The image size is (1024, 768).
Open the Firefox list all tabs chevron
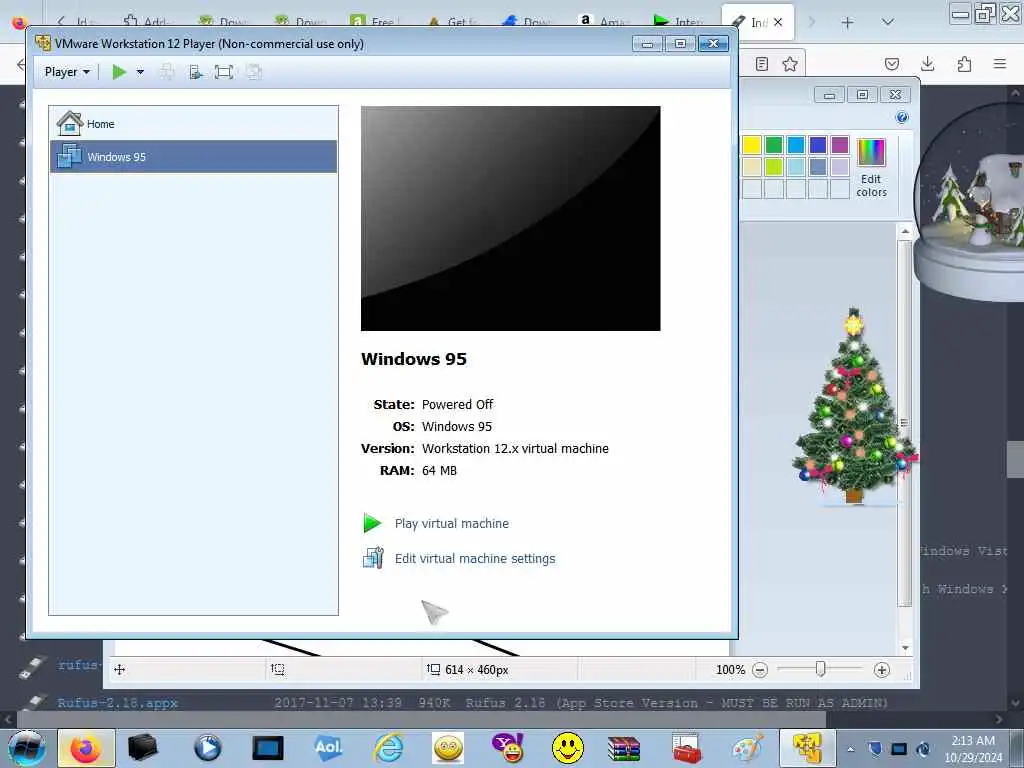888,22
